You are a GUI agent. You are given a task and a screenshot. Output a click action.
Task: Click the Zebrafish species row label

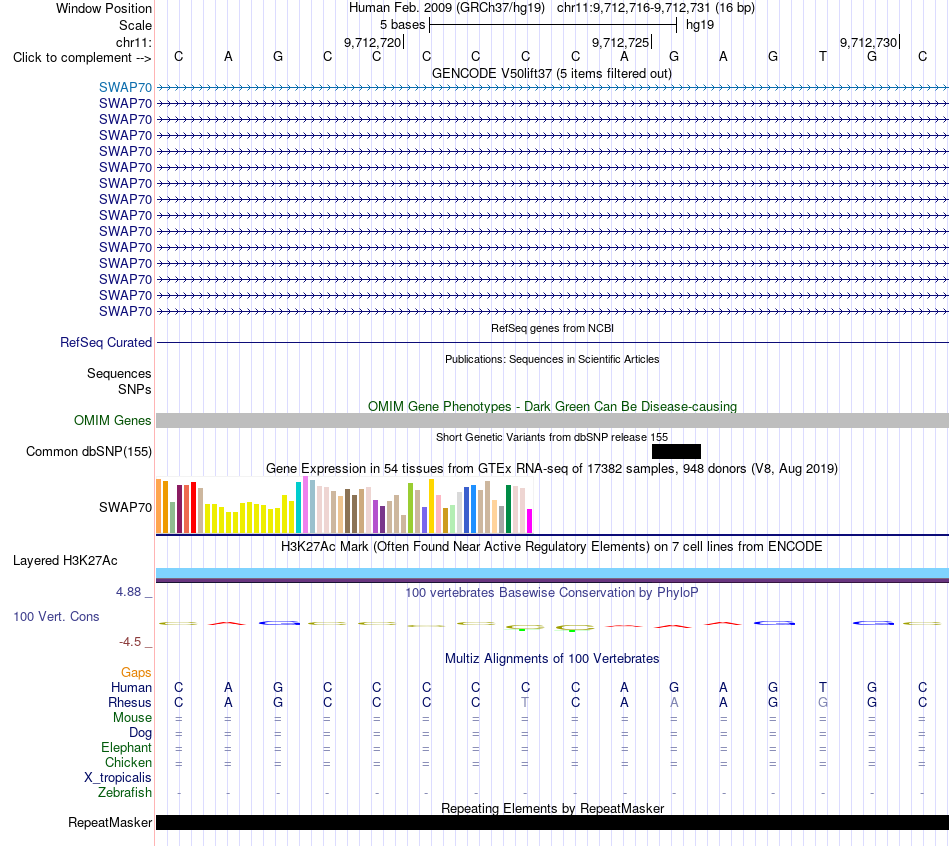point(125,792)
